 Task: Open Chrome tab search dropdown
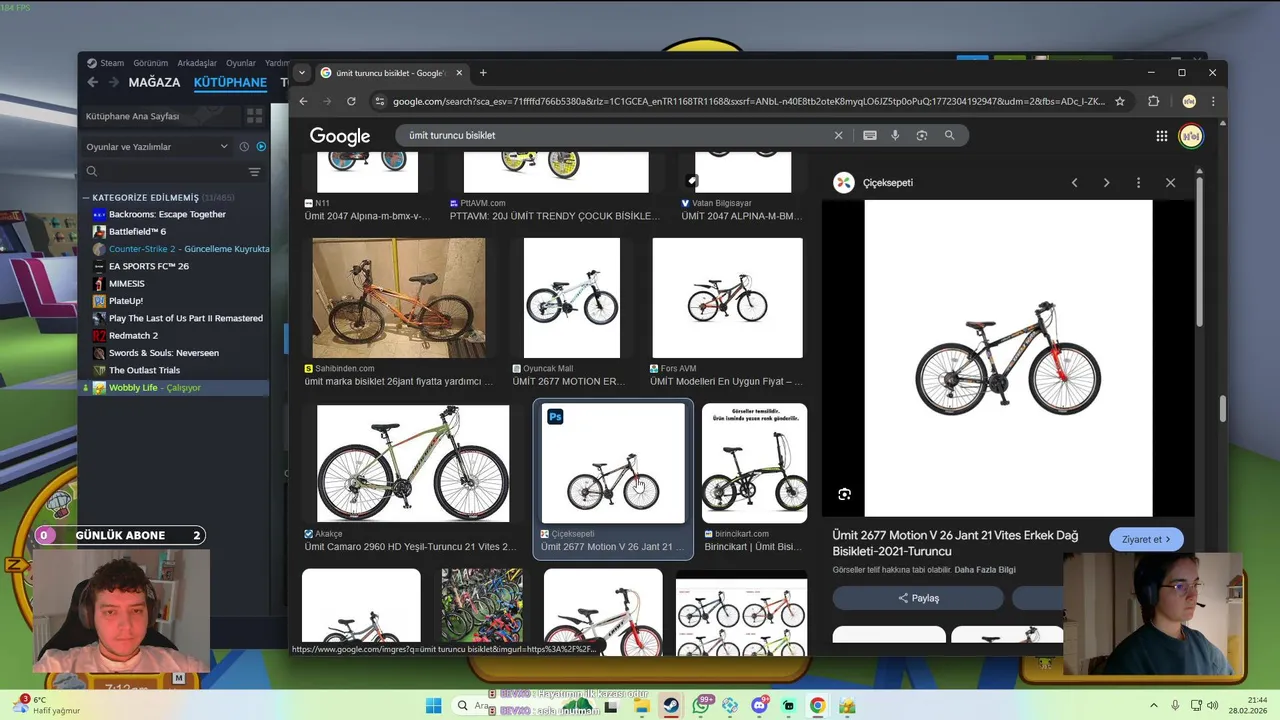click(302, 73)
